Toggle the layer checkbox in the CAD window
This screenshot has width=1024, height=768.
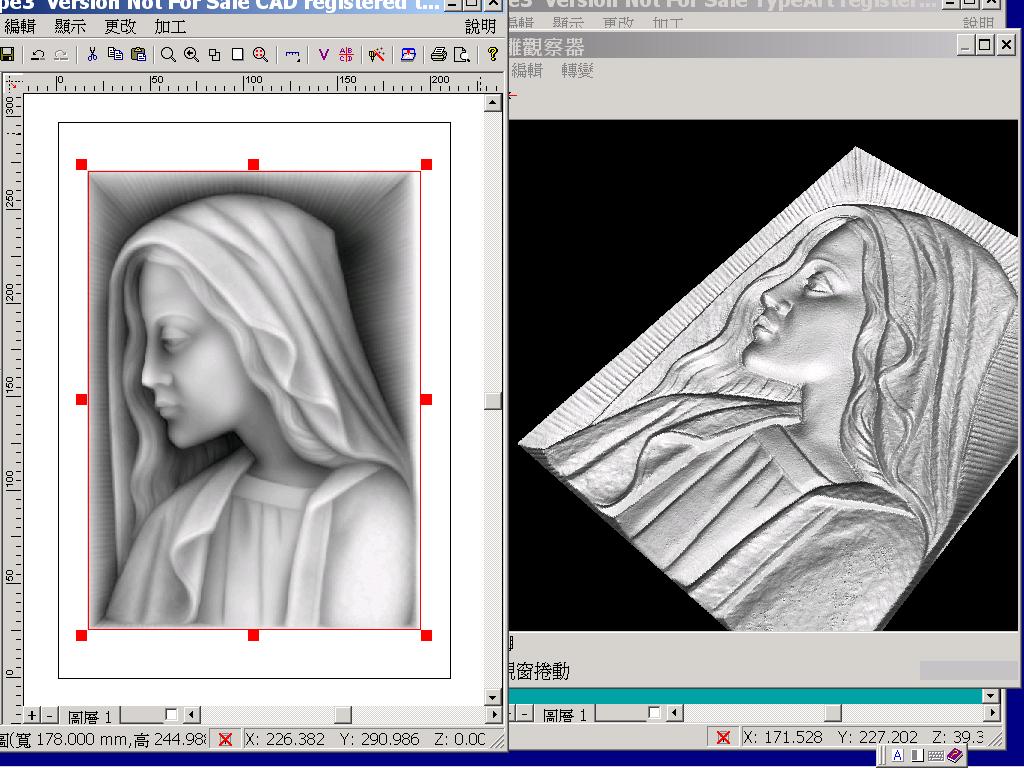click(171, 714)
